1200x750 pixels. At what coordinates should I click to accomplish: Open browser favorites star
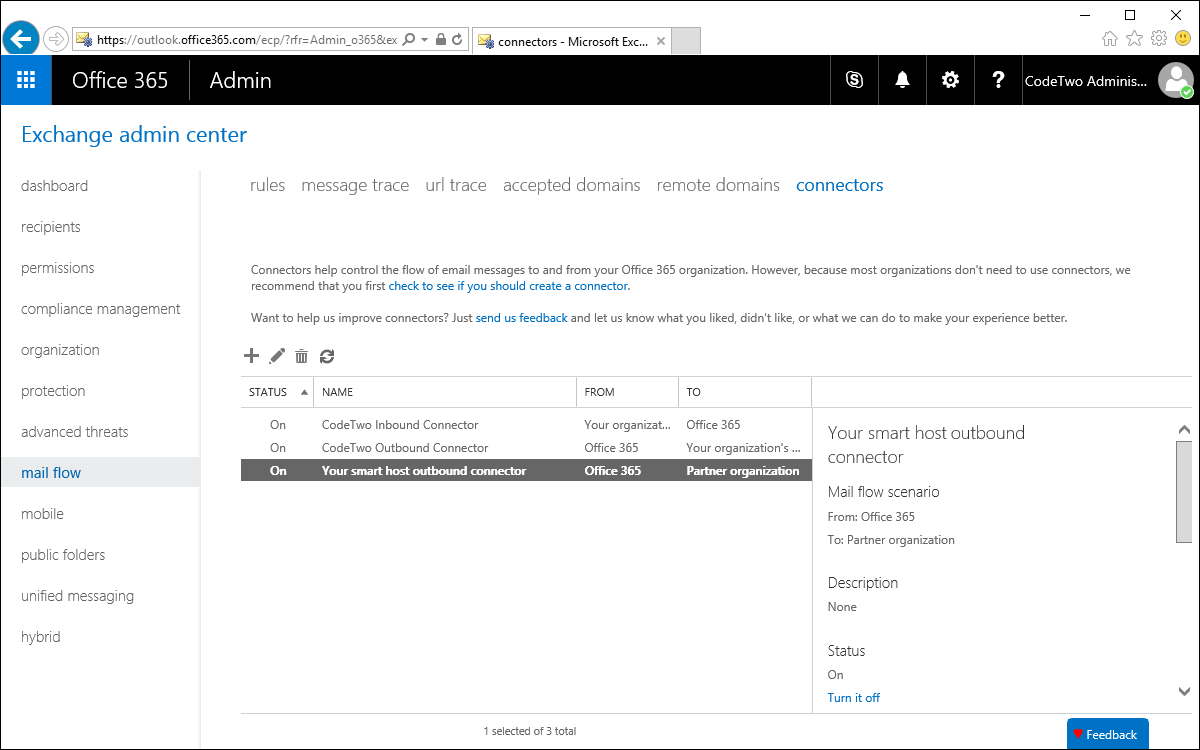(x=1134, y=38)
